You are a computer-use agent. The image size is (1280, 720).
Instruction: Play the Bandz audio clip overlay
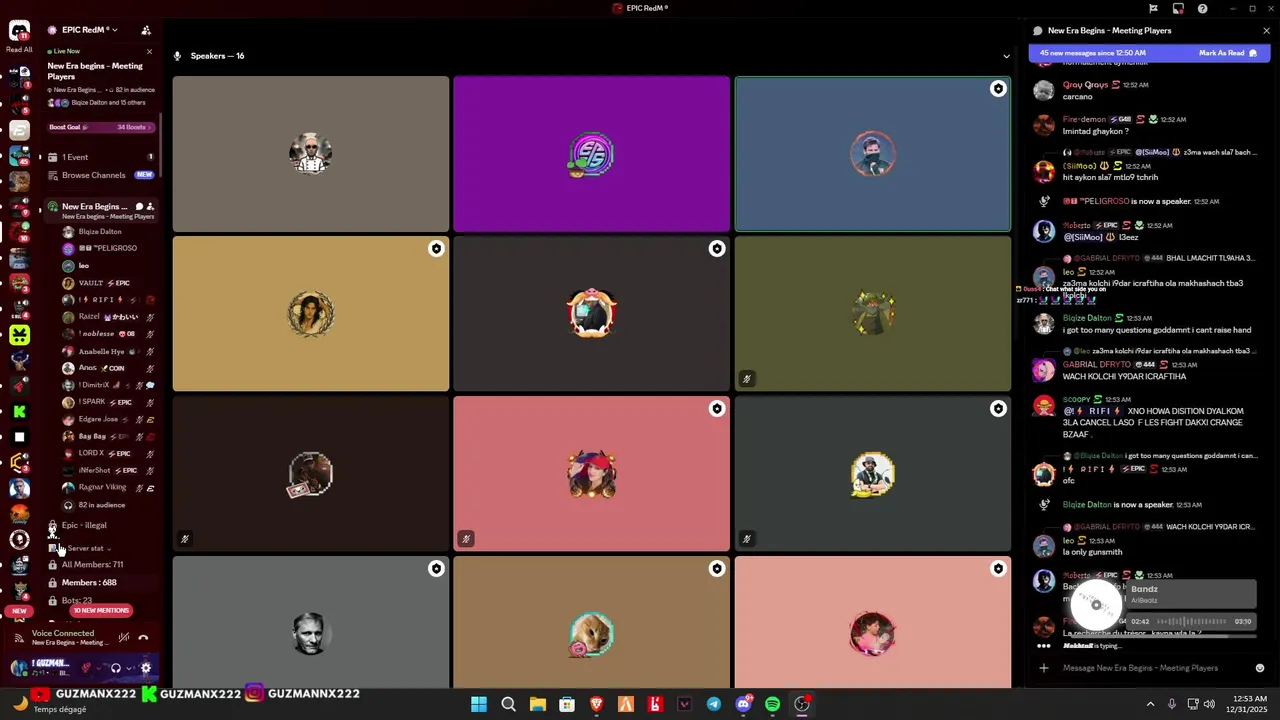tap(1096, 604)
